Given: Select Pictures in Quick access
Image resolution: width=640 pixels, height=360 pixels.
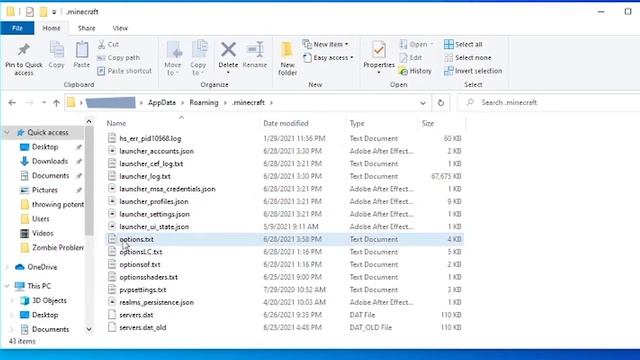Looking at the screenshot, I should click(x=45, y=190).
